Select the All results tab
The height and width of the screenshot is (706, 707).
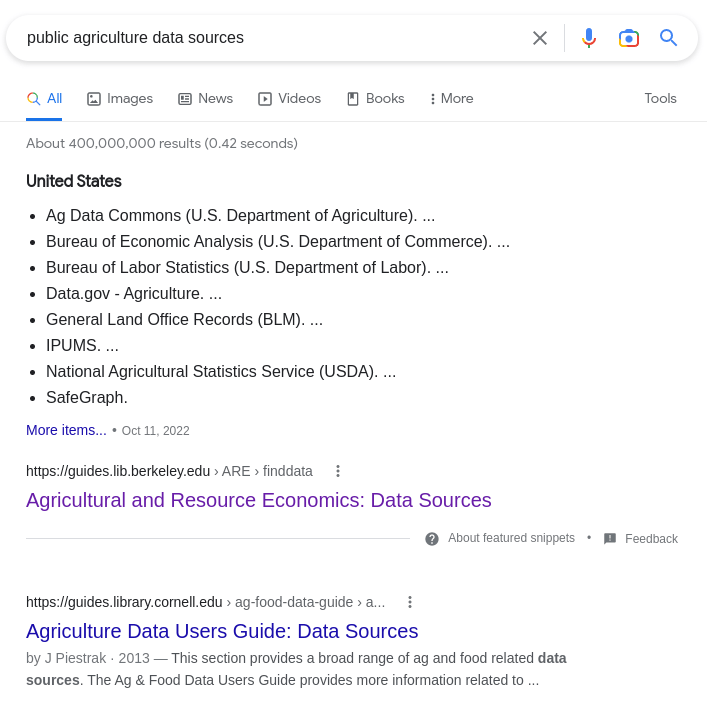click(x=44, y=99)
